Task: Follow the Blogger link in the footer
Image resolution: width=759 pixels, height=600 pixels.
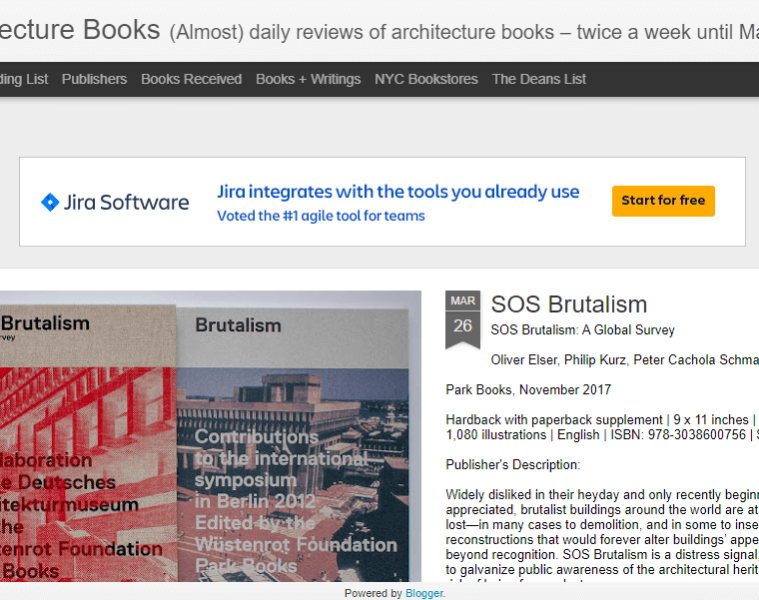Action: point(425,593)
